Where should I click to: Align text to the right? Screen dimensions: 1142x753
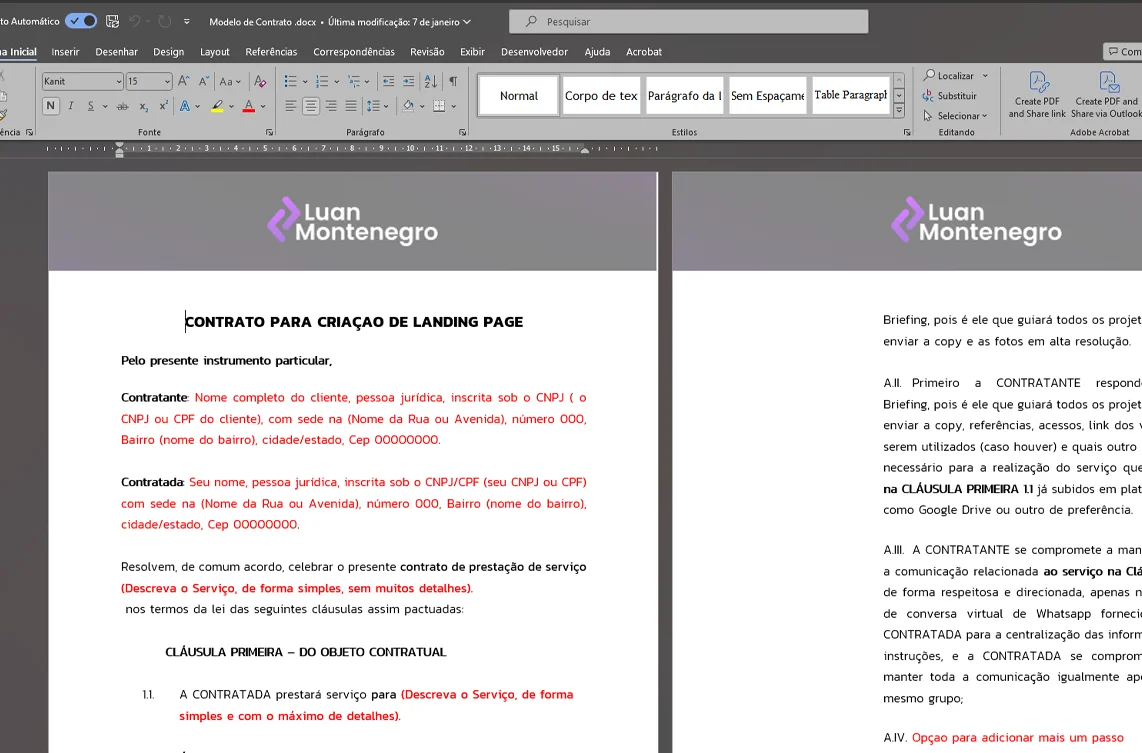tap(331, 106)
